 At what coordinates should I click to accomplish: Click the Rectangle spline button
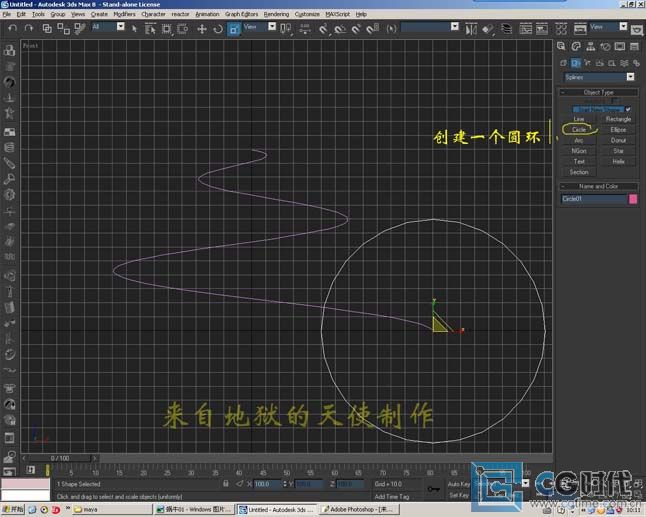pyautogui.click(x=618, y=119)
